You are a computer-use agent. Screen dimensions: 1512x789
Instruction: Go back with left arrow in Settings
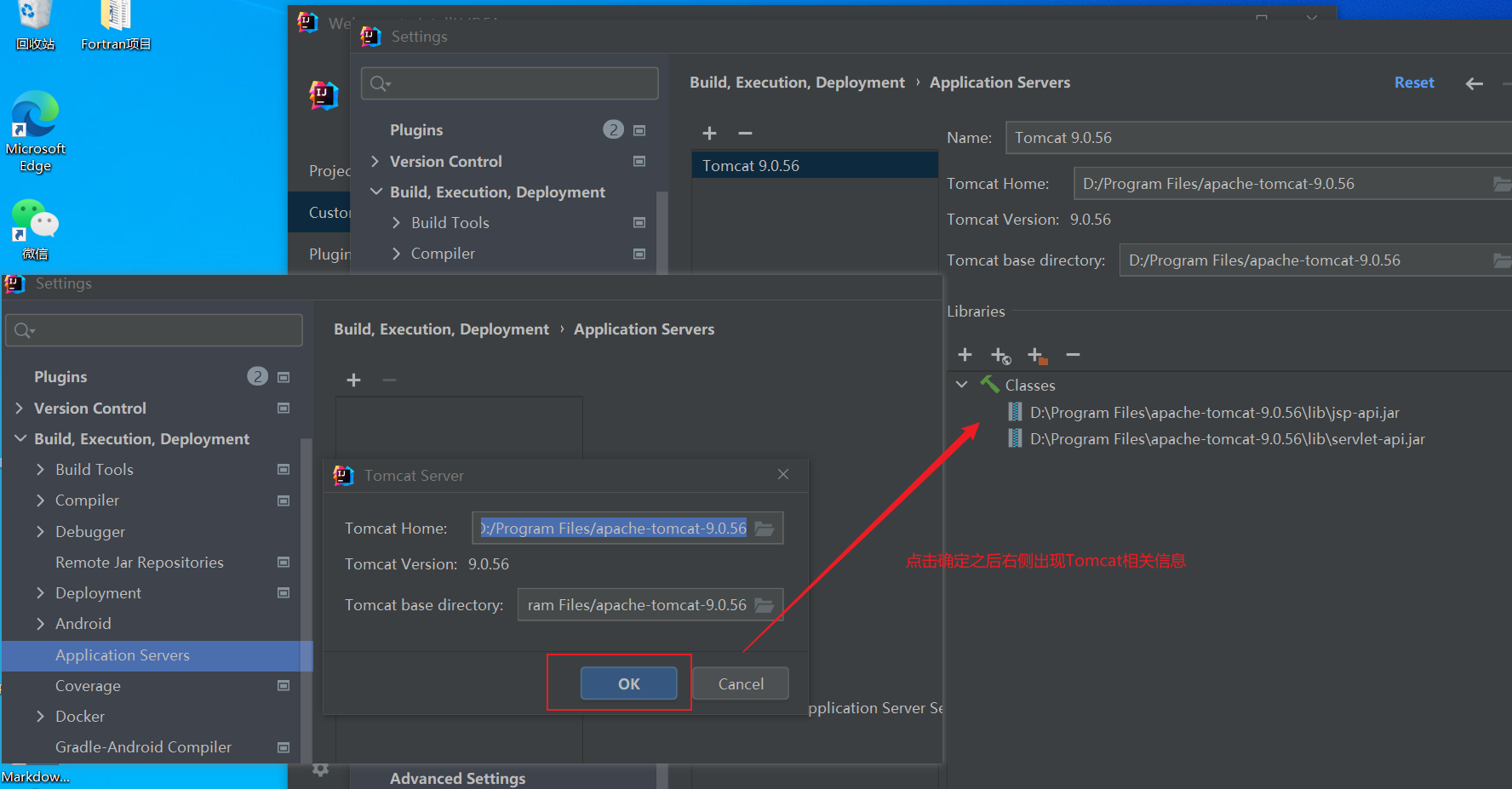(1475, 83)
